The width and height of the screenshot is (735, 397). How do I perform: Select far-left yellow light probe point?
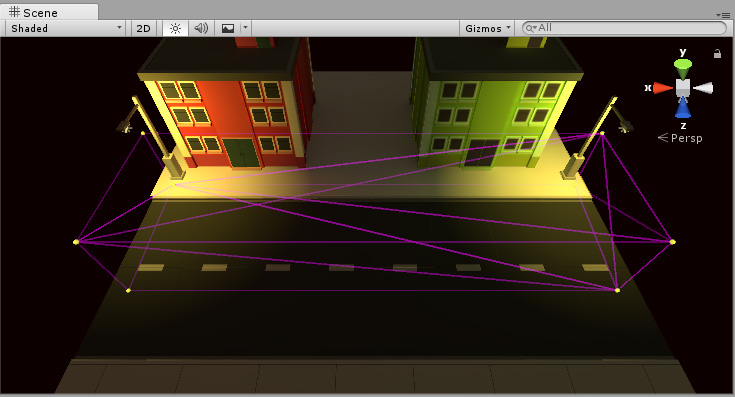76,242
